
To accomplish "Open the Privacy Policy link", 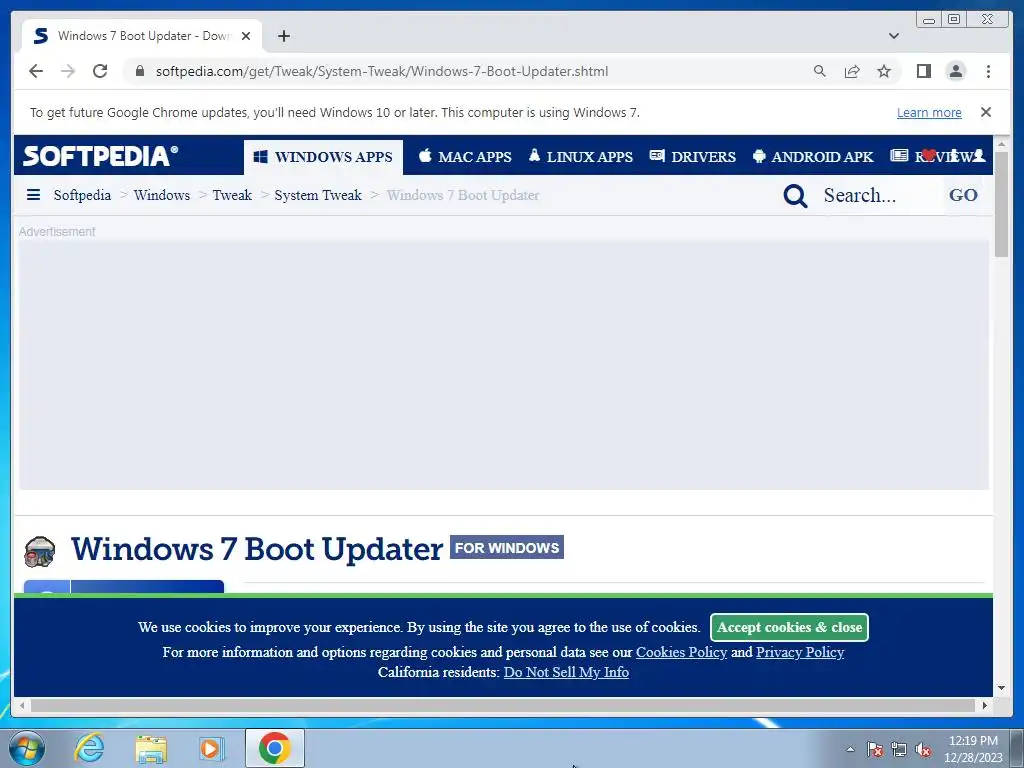I will (x=800, y=652).
